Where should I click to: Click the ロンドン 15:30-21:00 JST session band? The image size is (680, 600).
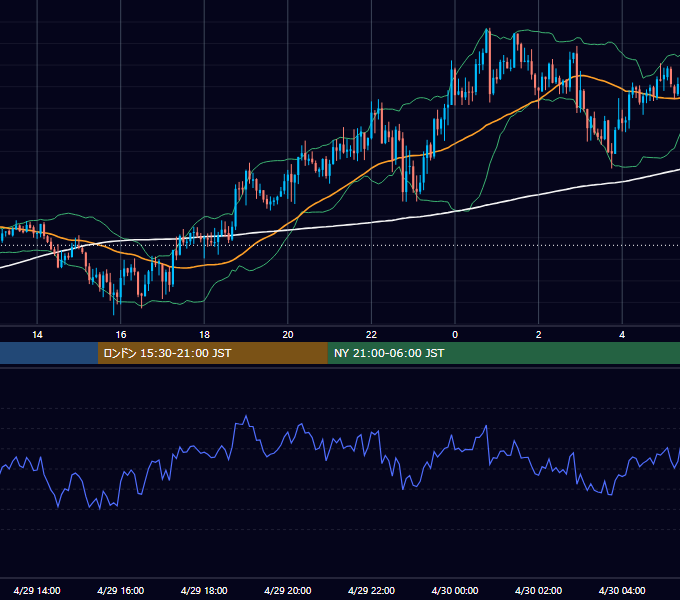point(212,353)
